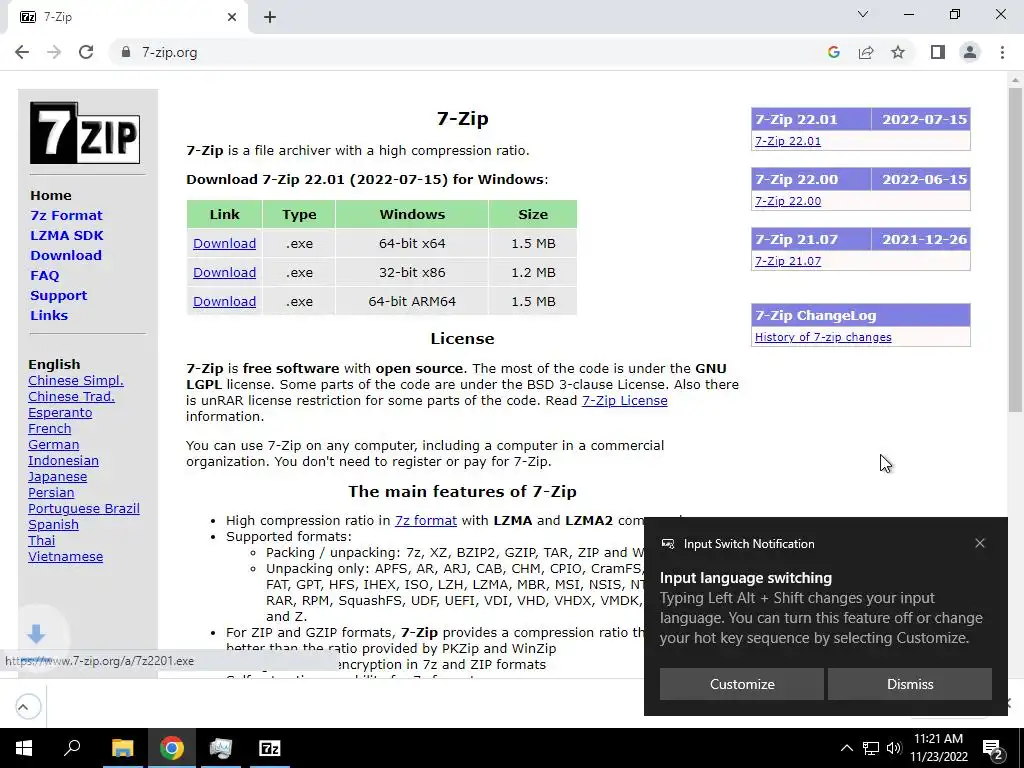The width and height of the screenshot is (1024, 768).
Task: Click the padlock site info icon
Action: pos(126,52)
